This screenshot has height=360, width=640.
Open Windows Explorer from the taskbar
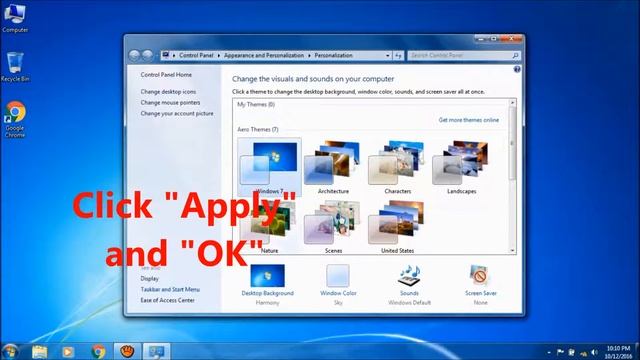[40, 351]
